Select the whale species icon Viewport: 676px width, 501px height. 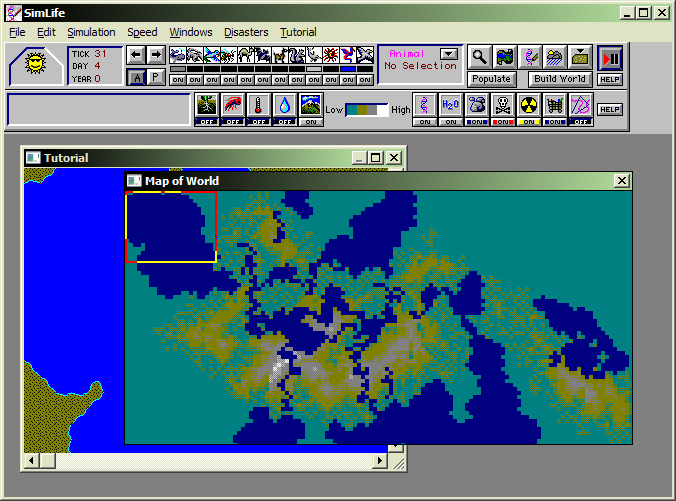[x=178, y=55]
